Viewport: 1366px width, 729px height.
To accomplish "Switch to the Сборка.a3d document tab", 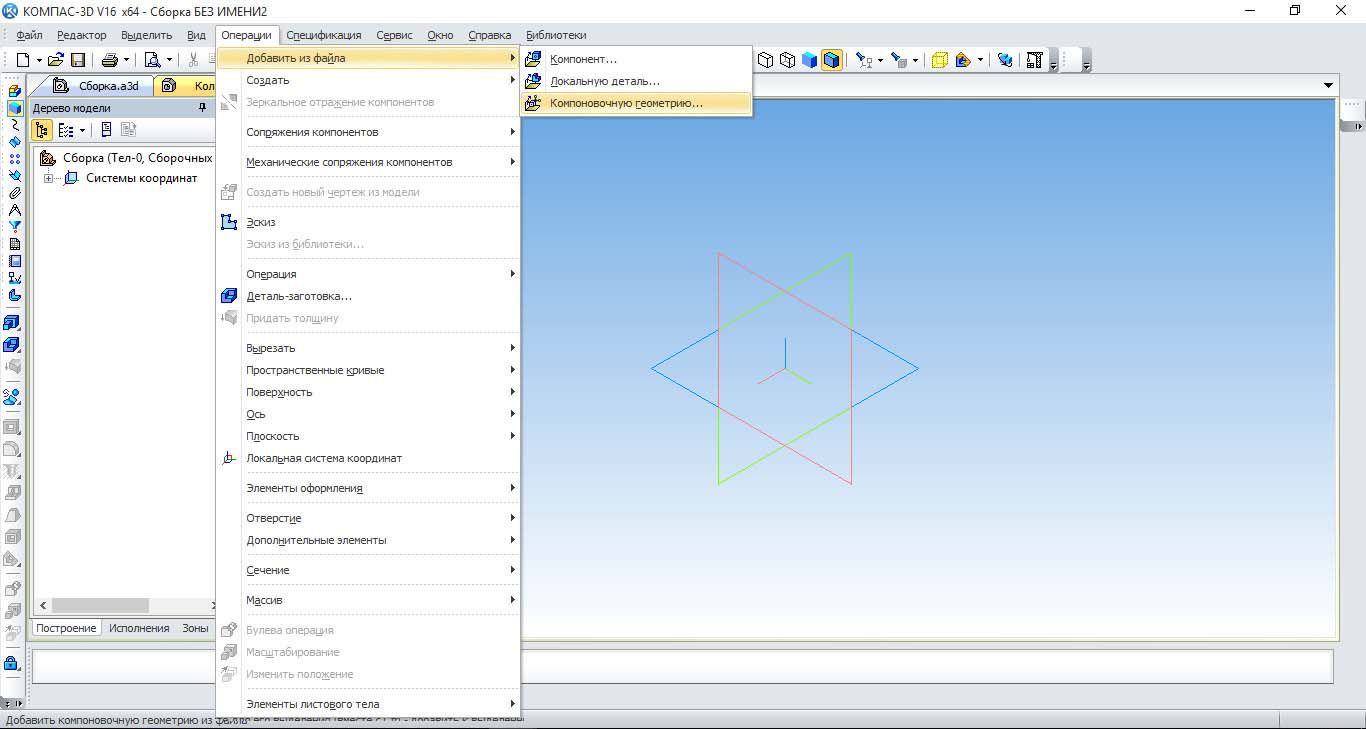I will [96, 86].
